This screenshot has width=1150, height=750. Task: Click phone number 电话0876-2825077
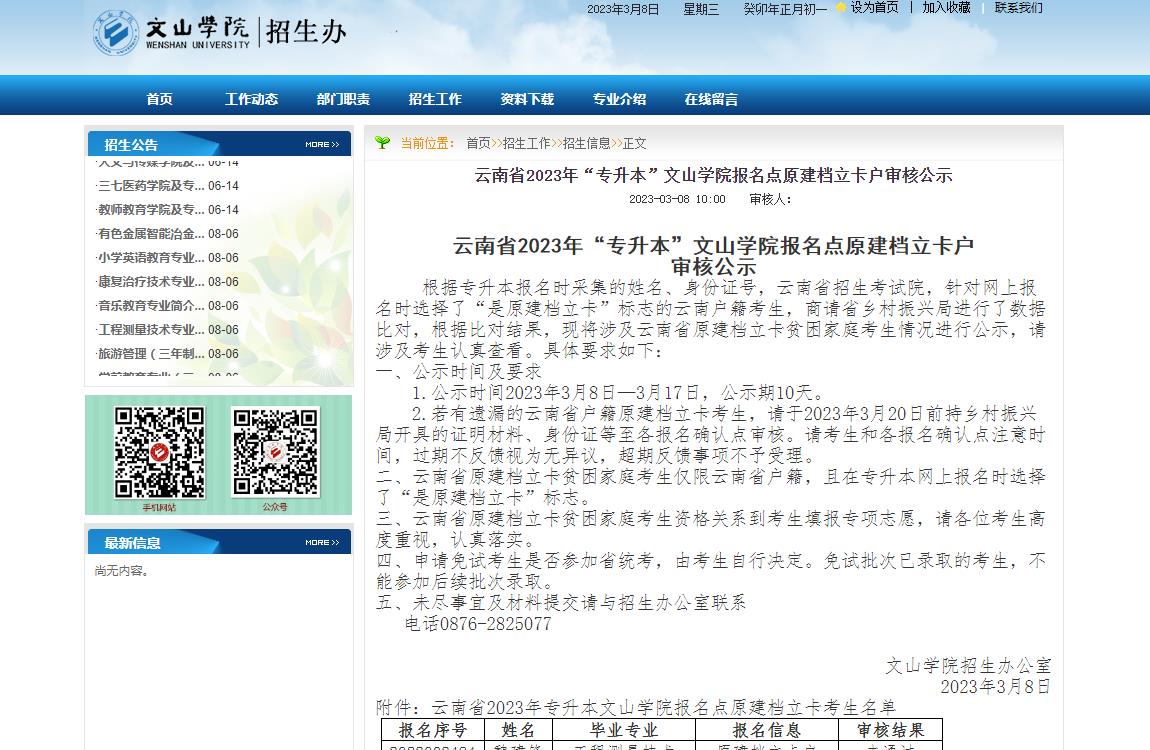click(478, 624)
